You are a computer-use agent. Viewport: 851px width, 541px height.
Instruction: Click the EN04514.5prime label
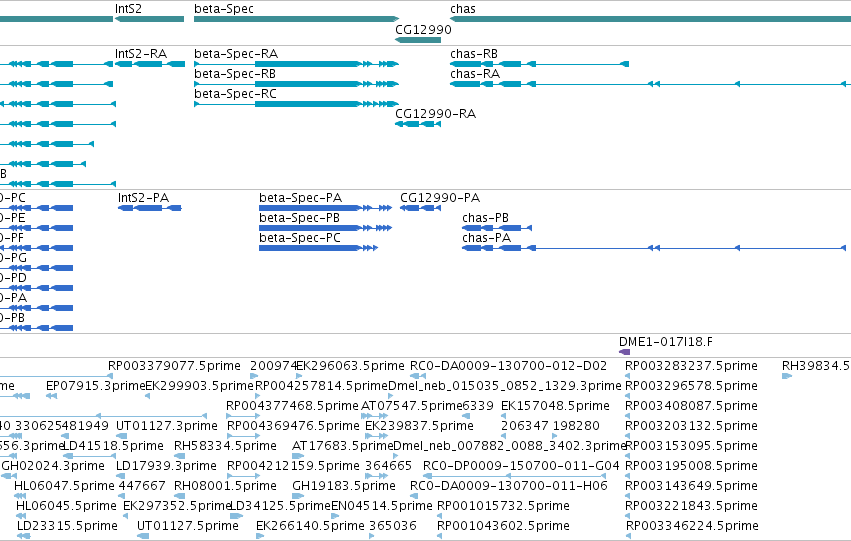click(382, 507)
